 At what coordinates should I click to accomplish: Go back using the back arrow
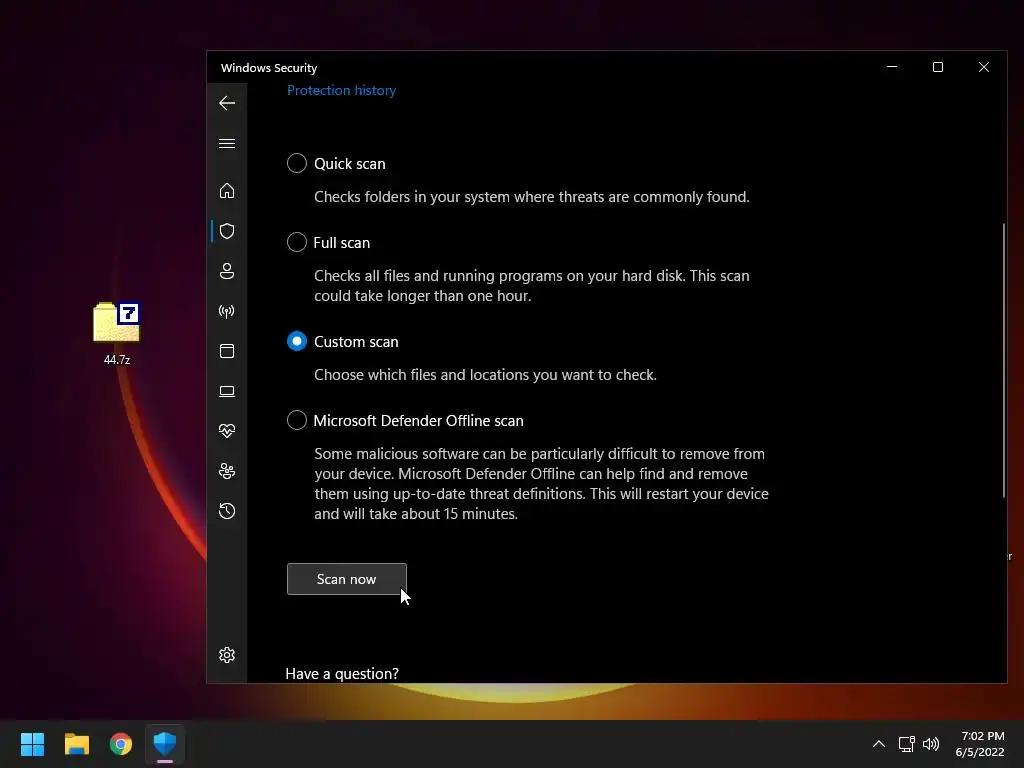click(x=227, y=103)
